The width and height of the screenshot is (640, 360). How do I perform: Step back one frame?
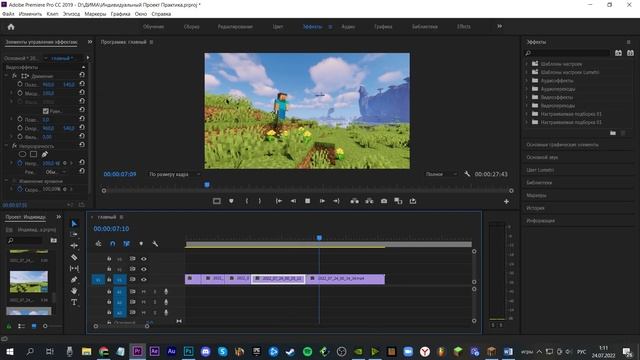(x=293, y=201)
